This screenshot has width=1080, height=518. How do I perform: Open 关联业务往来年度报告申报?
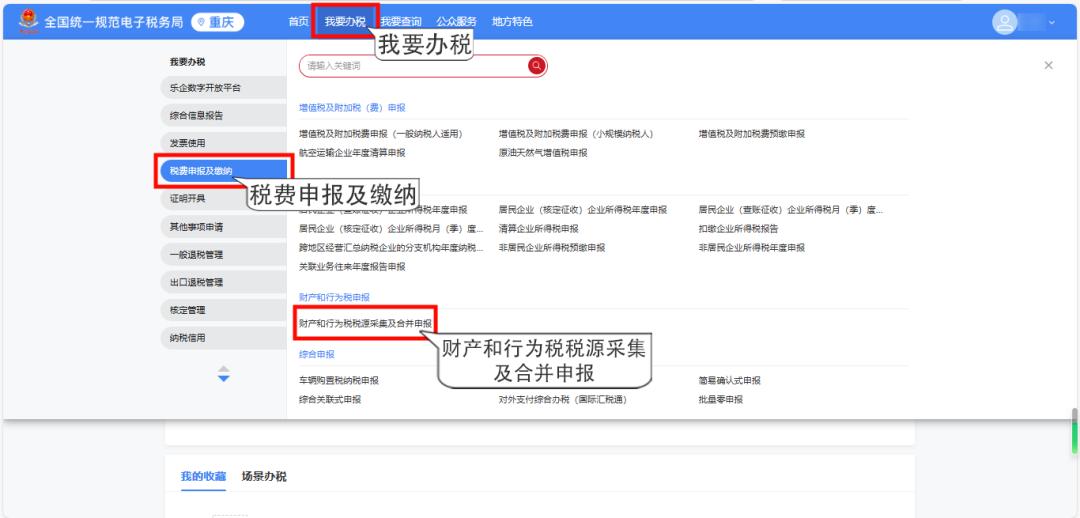coord(352,267)
